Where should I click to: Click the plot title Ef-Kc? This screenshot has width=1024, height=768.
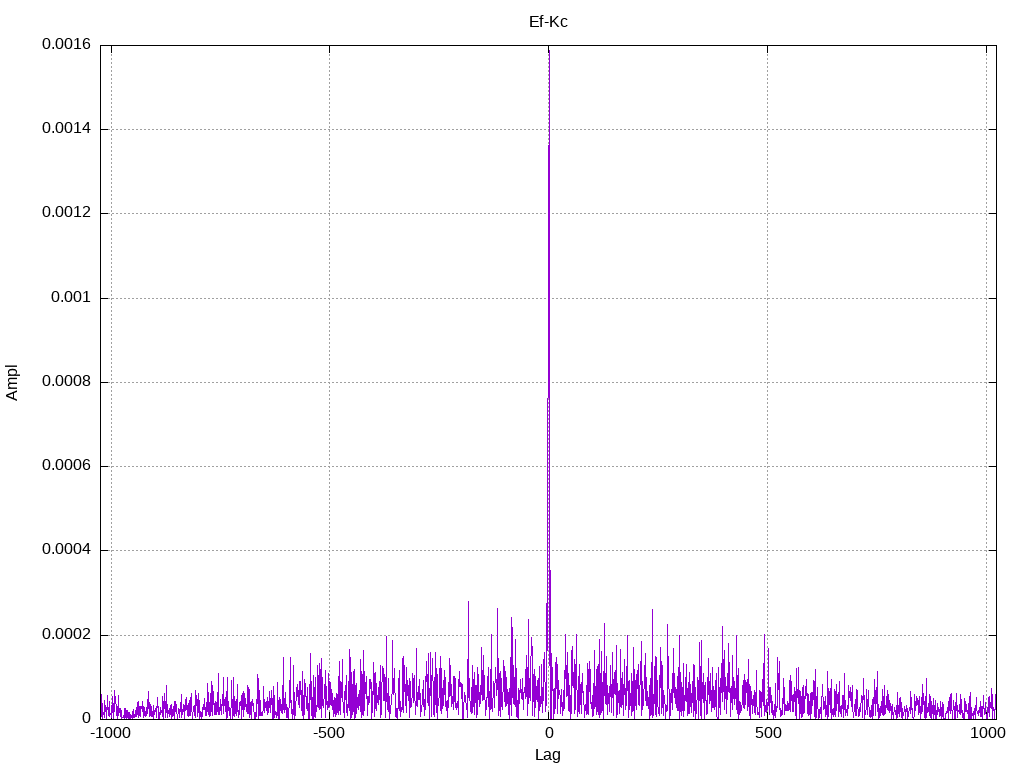point(548,22)
